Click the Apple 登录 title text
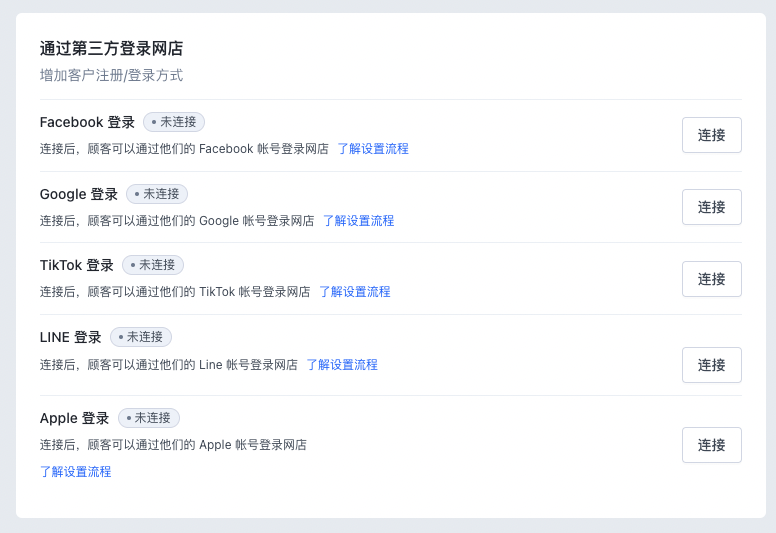This screenshot has height=533, width=776. [74, 419]
